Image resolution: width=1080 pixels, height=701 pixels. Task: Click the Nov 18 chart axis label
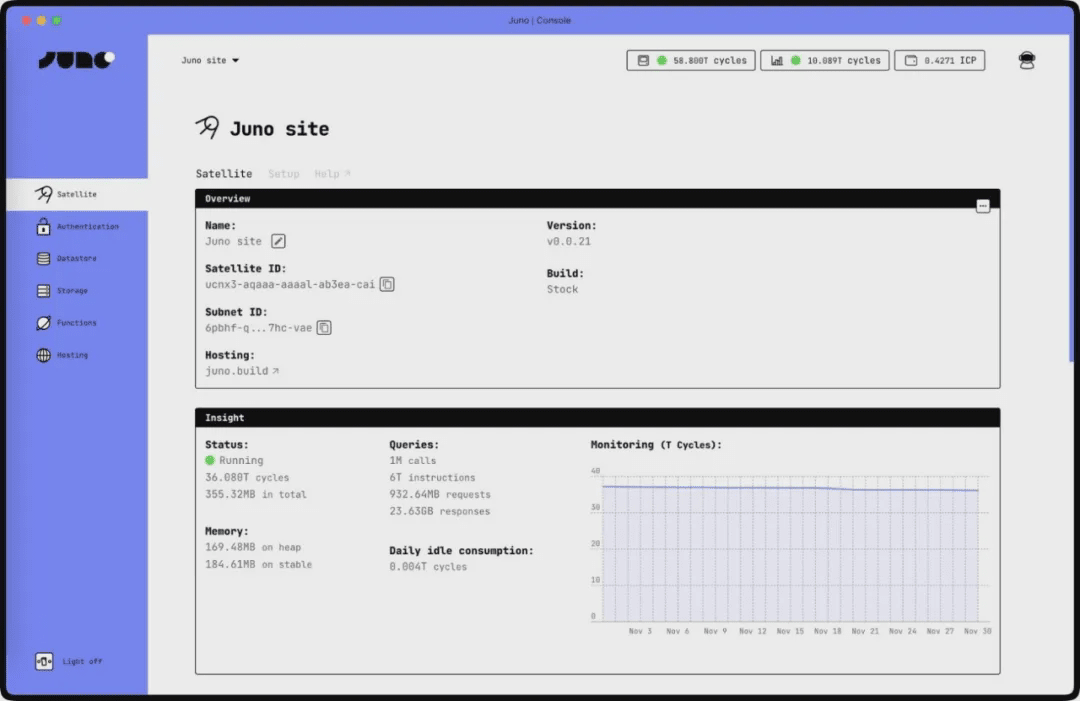pos(827,631)
